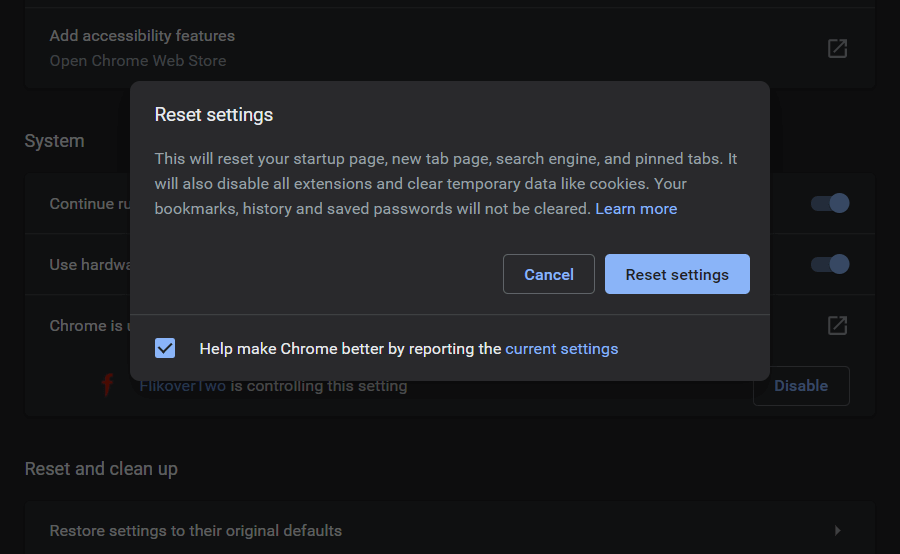
Task: Click the Disable button for the extension
Action: 800,385
